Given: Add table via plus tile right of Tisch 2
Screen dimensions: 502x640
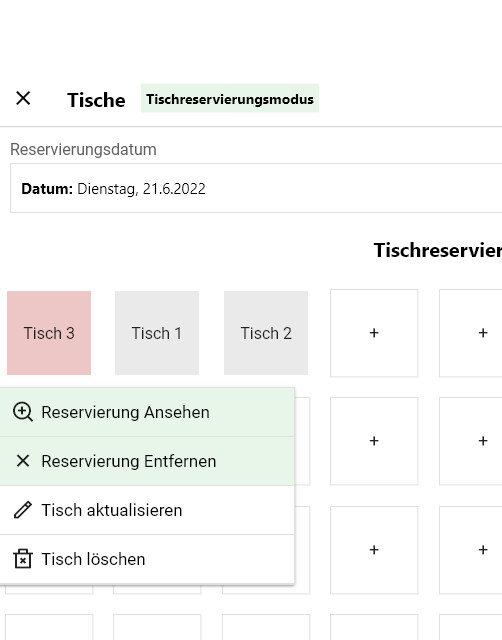Looking at the screenshot, I should (374, 333).
